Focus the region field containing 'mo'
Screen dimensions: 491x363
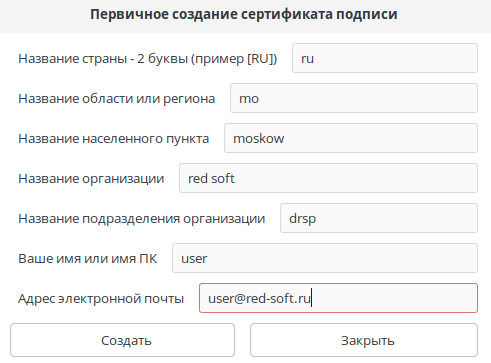click(354, 98)
